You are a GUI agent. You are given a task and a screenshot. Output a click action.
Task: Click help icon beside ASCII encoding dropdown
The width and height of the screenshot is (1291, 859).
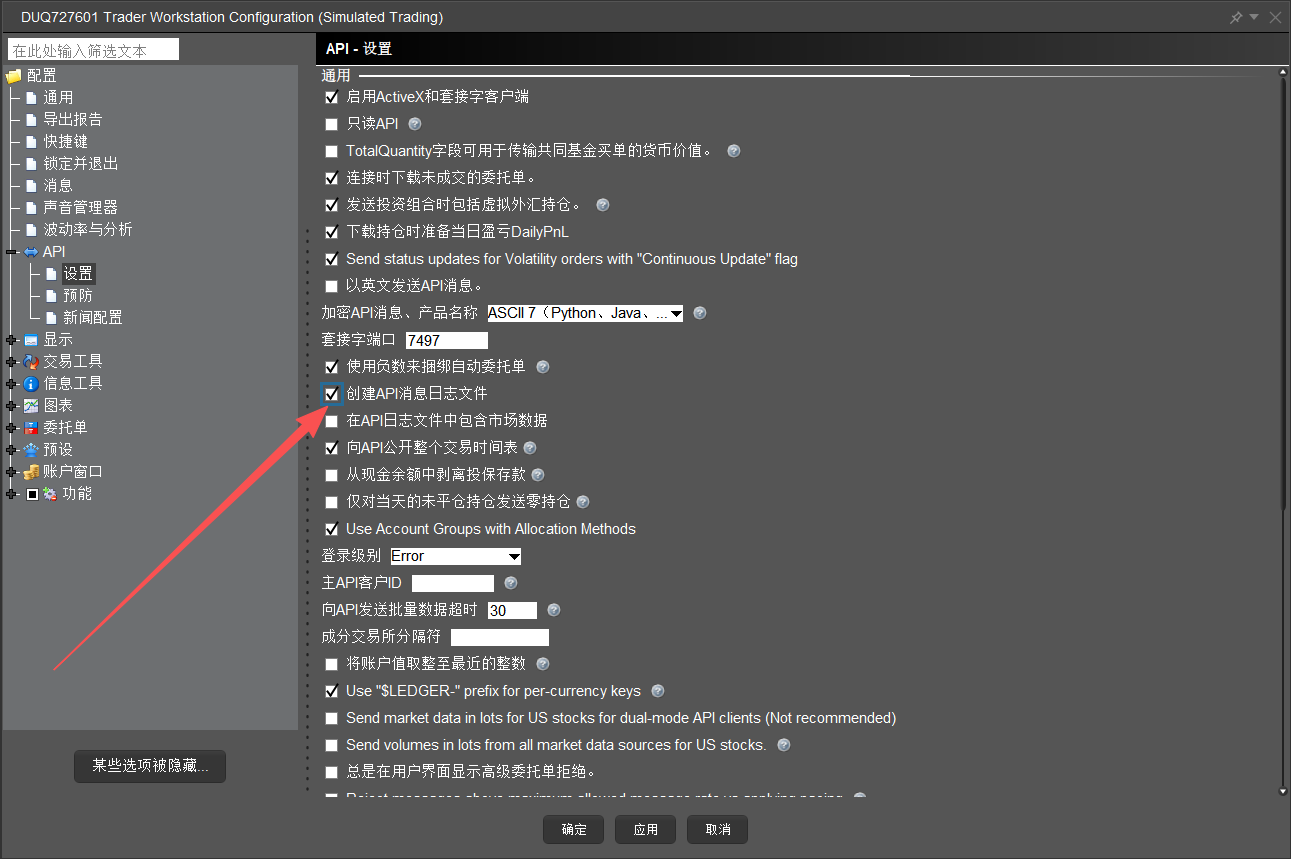(x=699, y=313)
